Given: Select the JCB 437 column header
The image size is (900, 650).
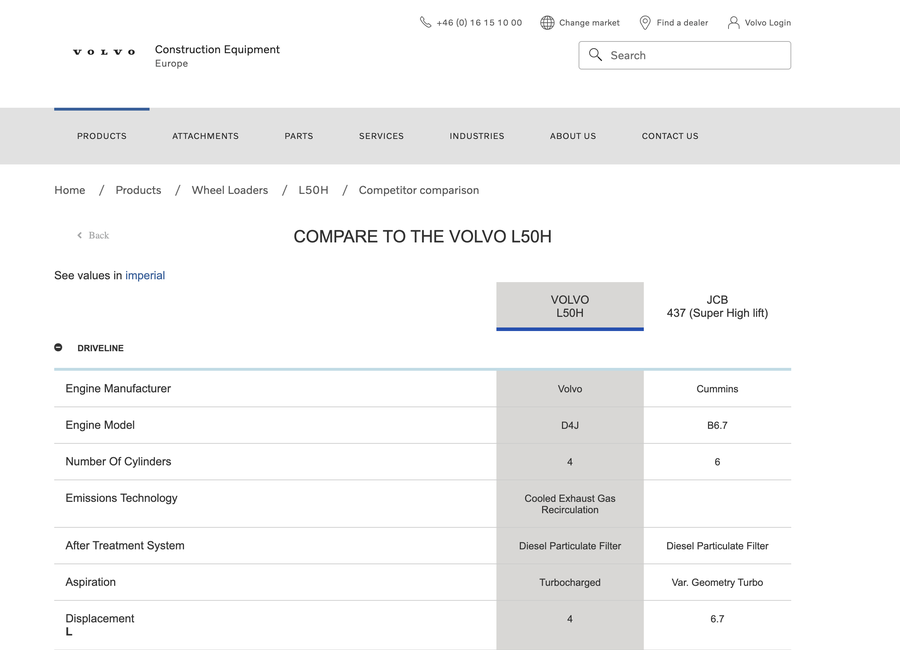Looking at the screenshot, I should [717, 306].
